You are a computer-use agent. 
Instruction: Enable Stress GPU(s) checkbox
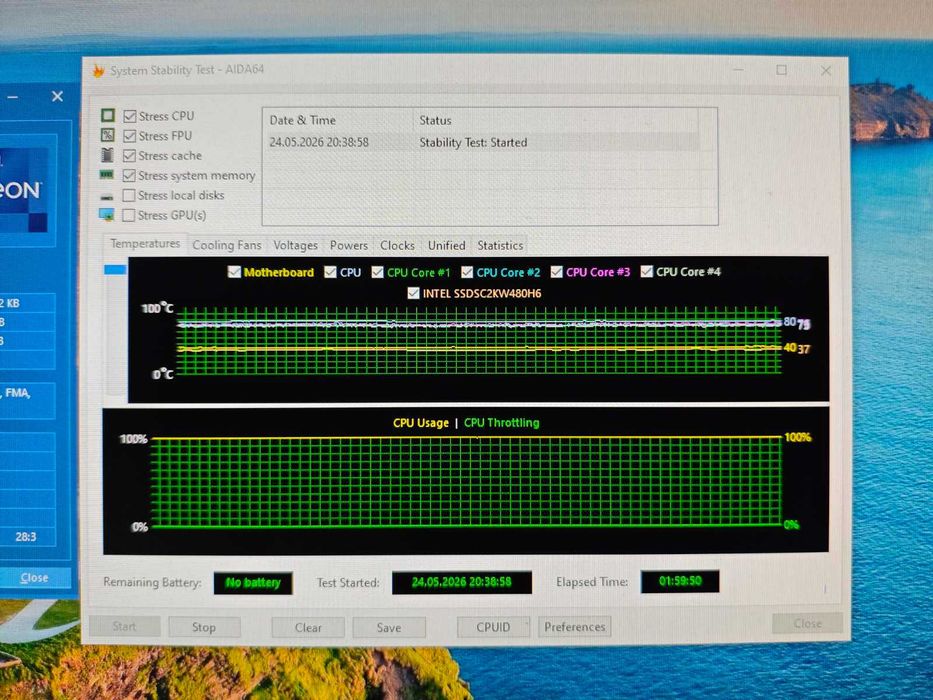click(x=129, y=215)
